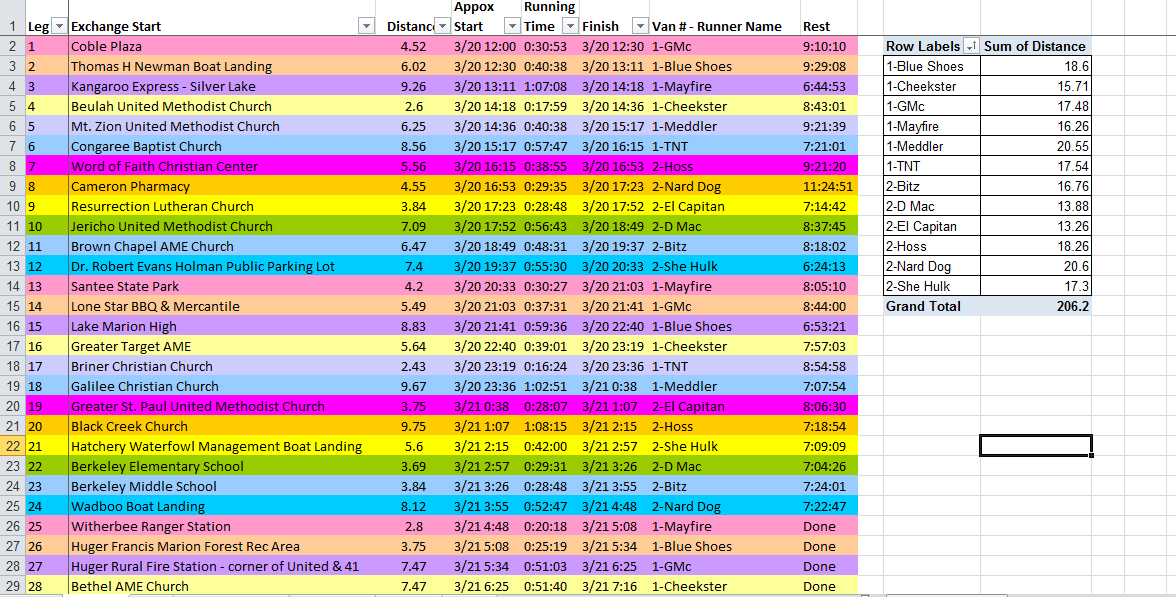Click the Grand Total label in pivot table
The height and width of the screenshot is (597, 1176).
tap(923, 306)
